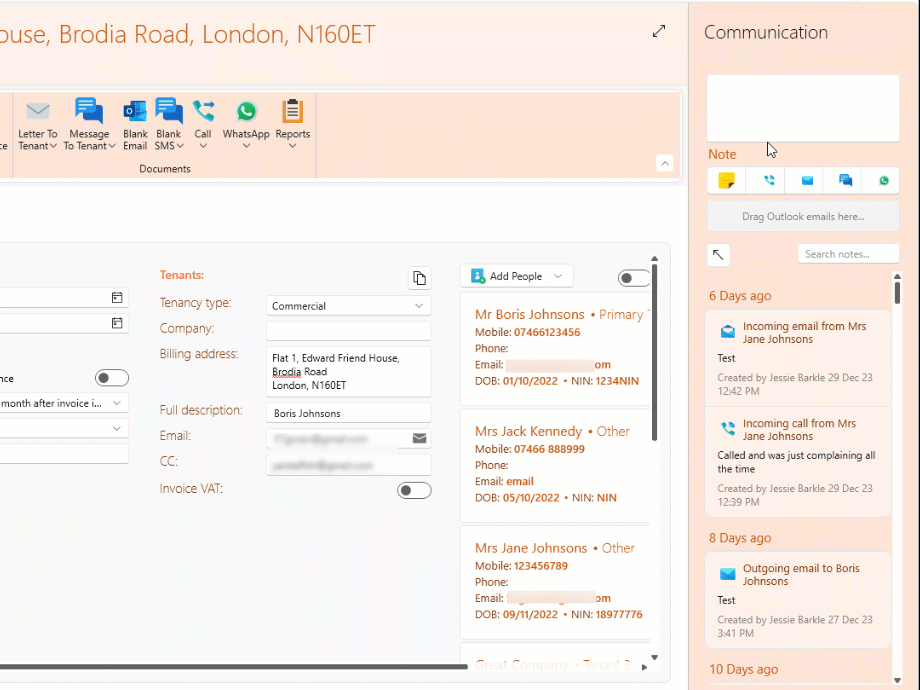Open the Reports menu
The height and width of the screenshot is (690, 920).
292,124
